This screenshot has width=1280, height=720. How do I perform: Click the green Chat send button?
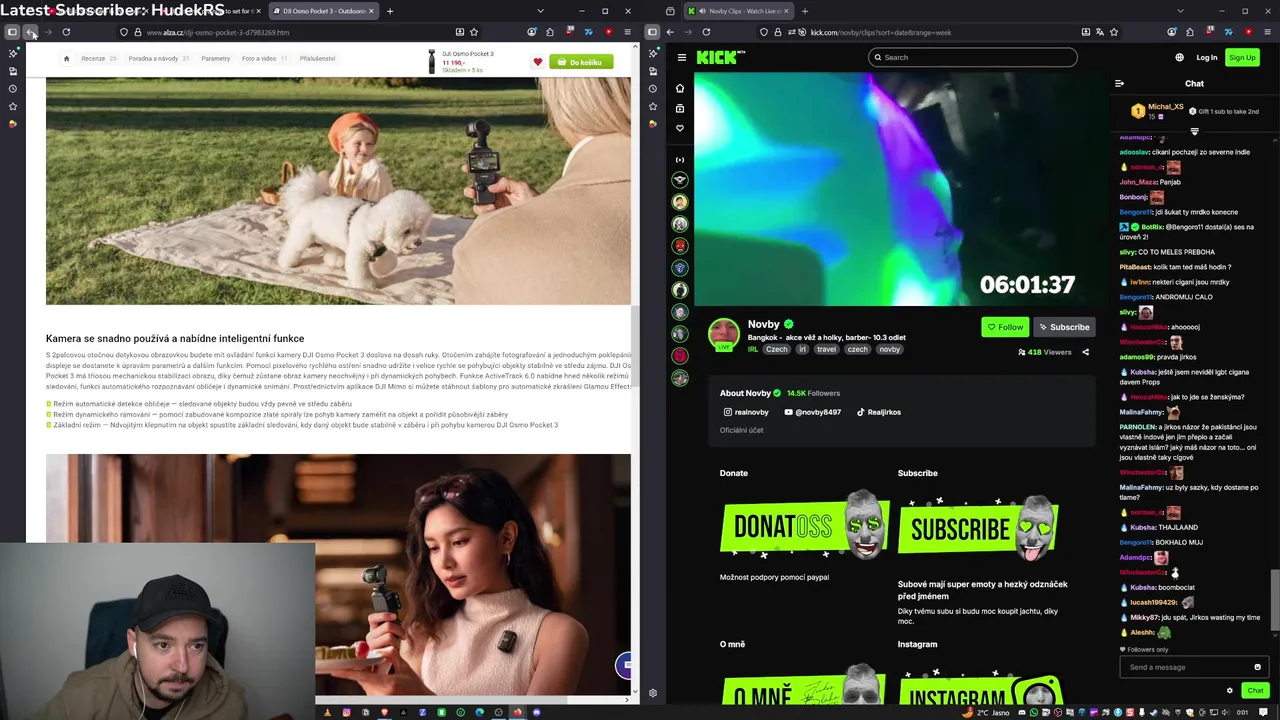[1255, 690]
